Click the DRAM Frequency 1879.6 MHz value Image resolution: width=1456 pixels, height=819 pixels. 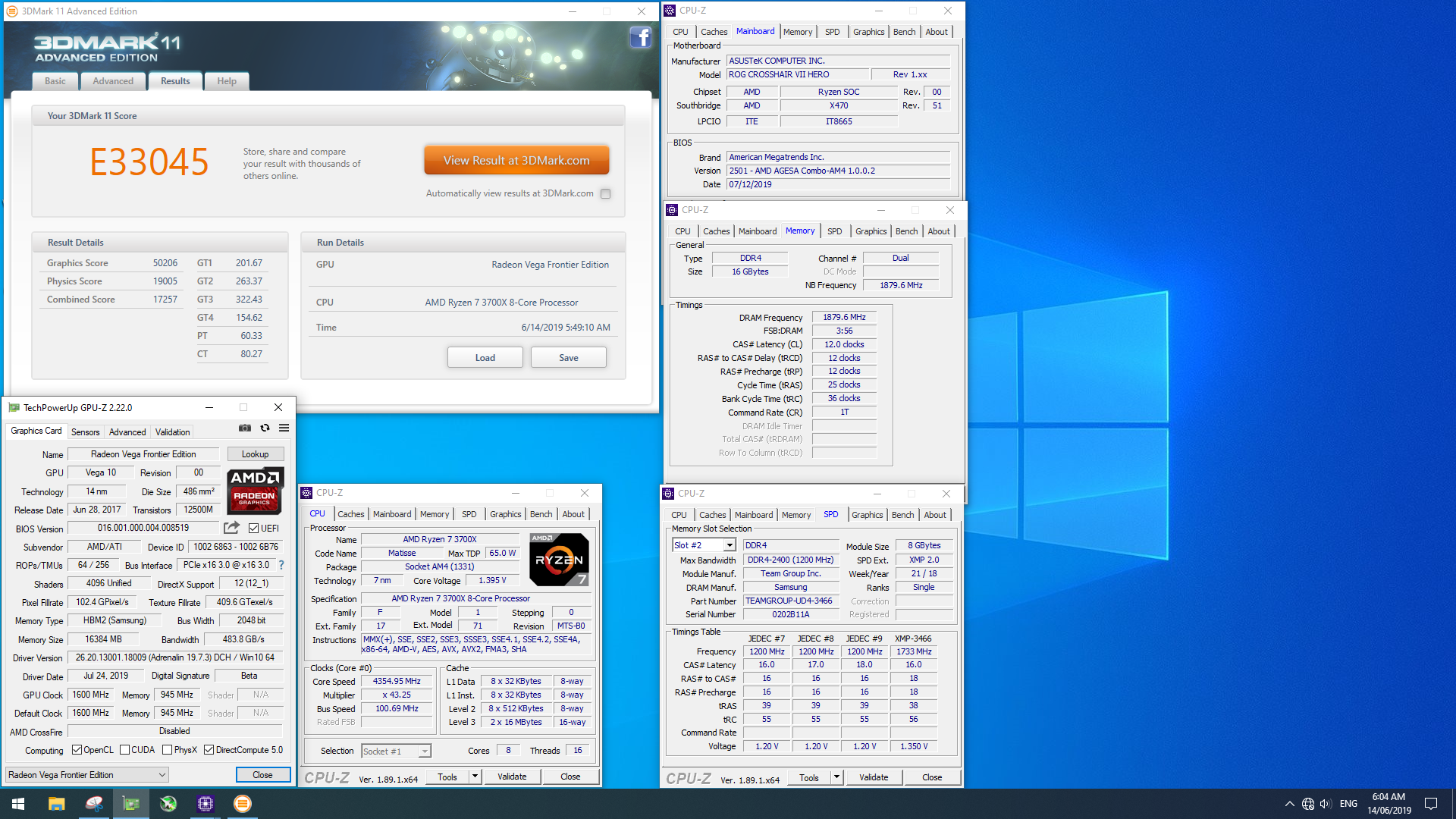click(x=844, y=317)
